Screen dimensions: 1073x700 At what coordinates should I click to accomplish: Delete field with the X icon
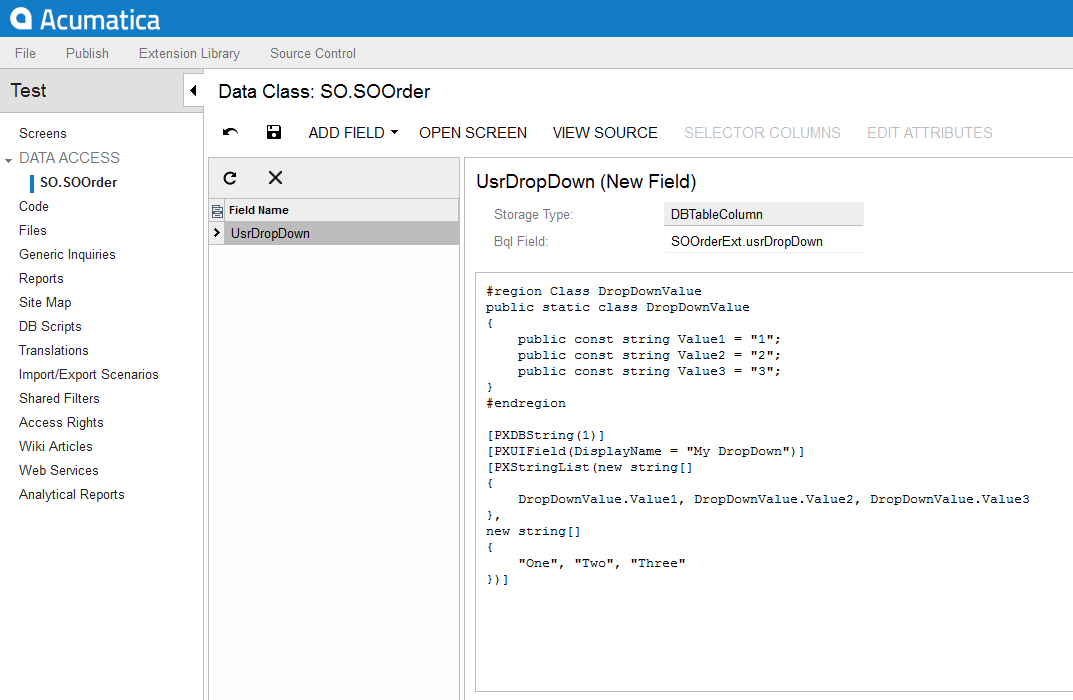275,178
